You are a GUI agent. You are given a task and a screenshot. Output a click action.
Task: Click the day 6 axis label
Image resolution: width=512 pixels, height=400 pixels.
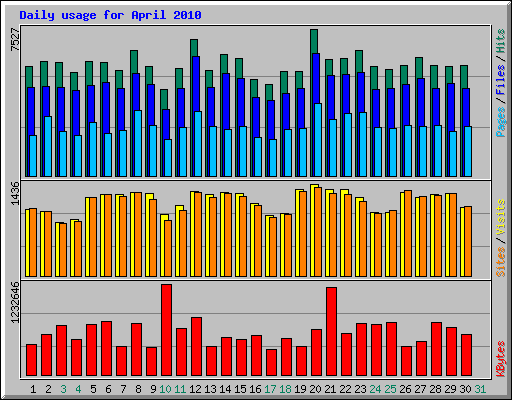108,389
